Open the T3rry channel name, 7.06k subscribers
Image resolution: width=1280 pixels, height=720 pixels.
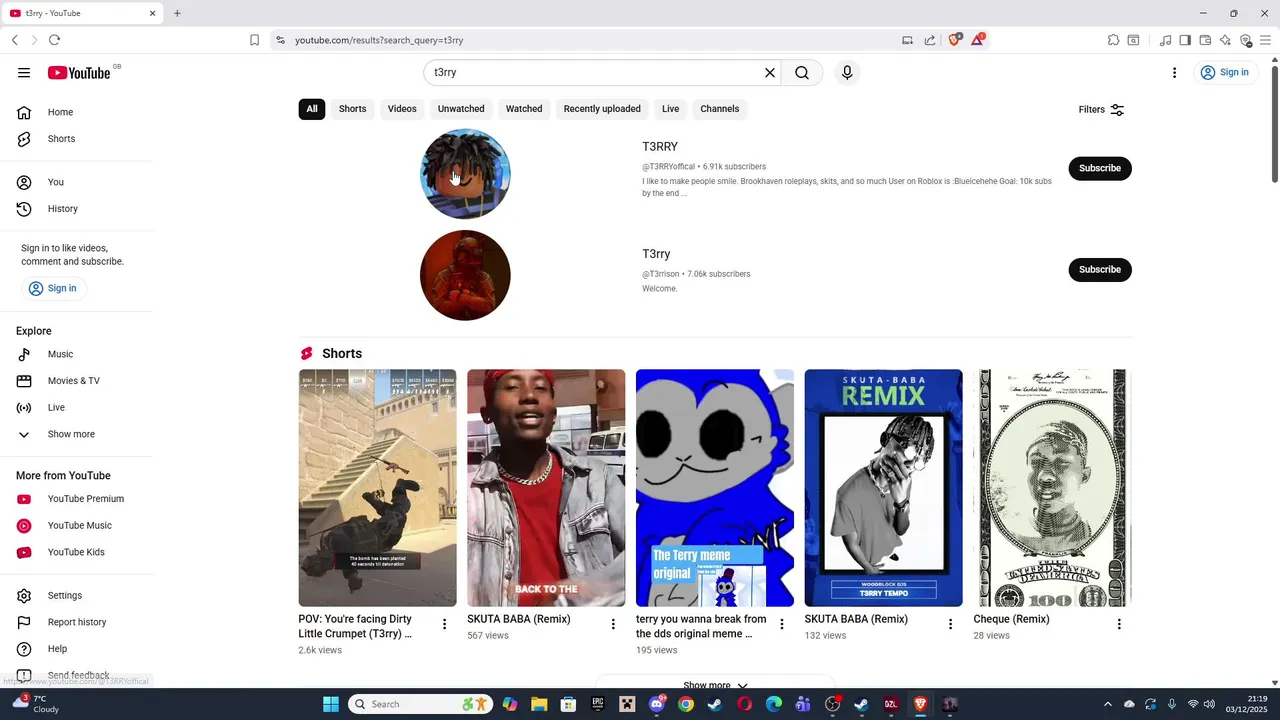coord(656,254)
